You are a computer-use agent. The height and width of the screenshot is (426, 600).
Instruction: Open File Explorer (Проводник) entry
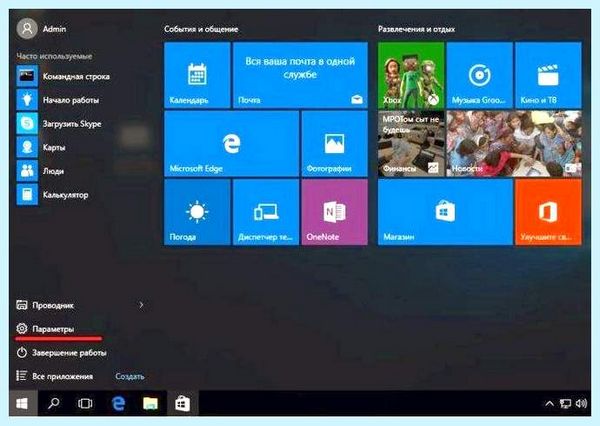[x=45, y=305]
